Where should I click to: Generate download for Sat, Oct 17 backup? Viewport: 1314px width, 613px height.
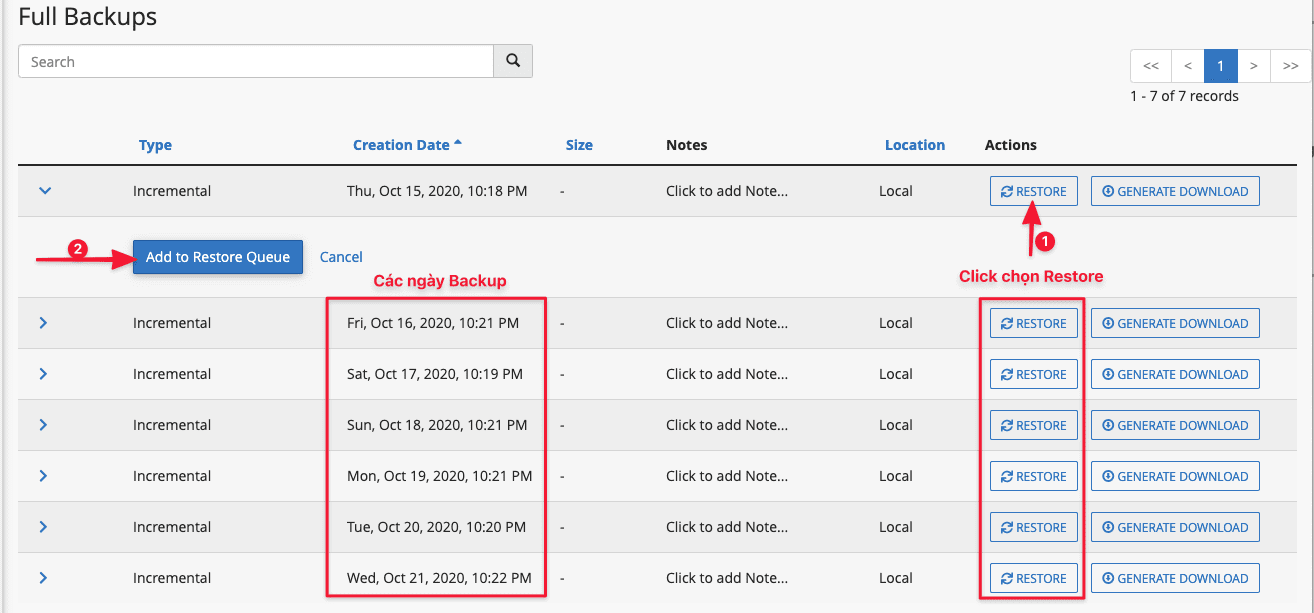click(1174, 374)
